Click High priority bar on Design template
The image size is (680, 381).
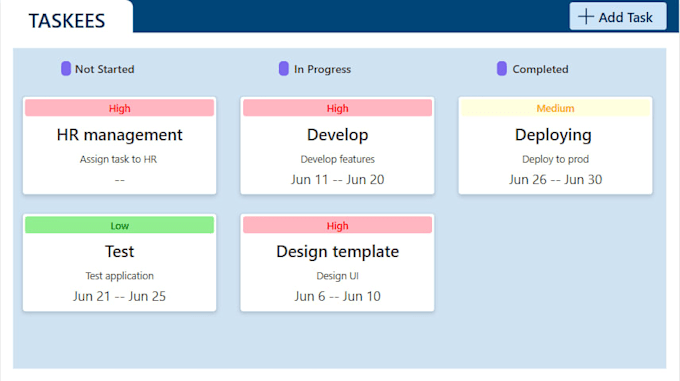[x=337, y=225]
